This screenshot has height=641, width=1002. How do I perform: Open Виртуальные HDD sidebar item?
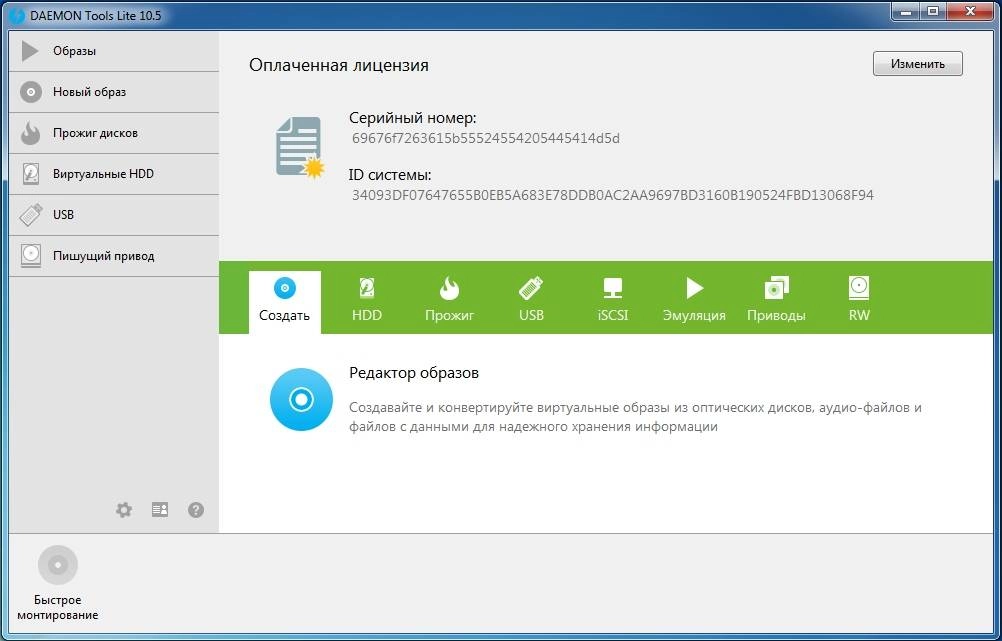click(114, 174)
